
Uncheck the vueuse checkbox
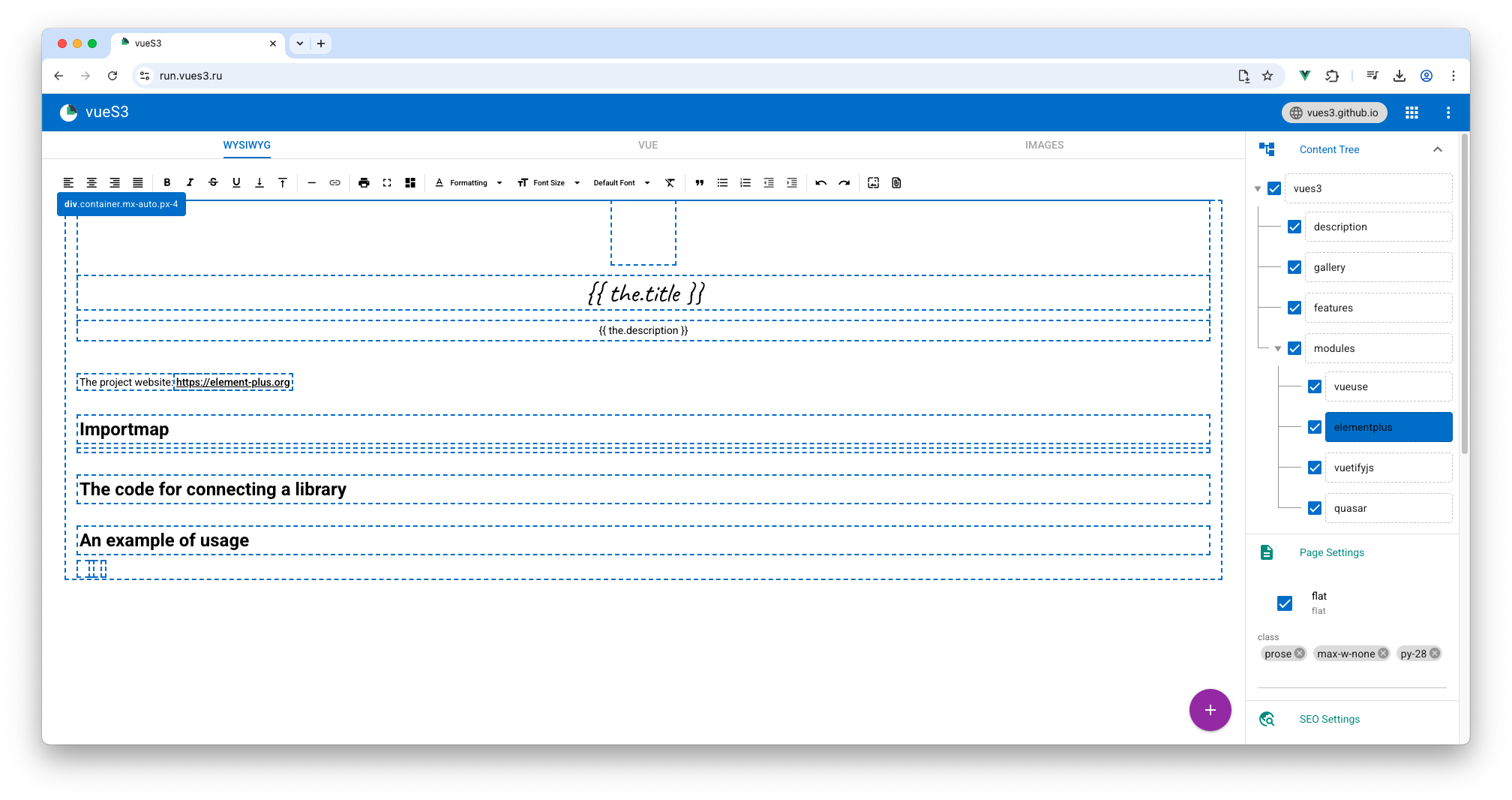(1315, 386)
